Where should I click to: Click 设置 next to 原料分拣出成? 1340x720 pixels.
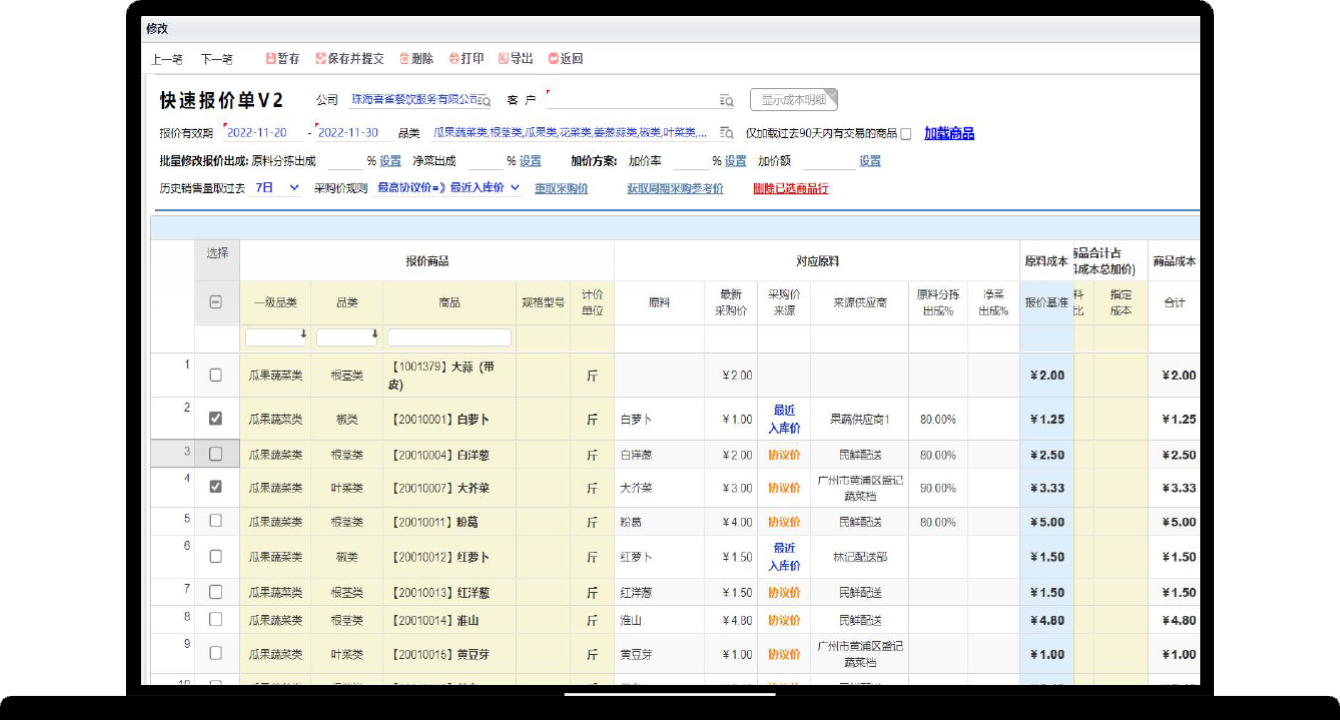[390, 161]
